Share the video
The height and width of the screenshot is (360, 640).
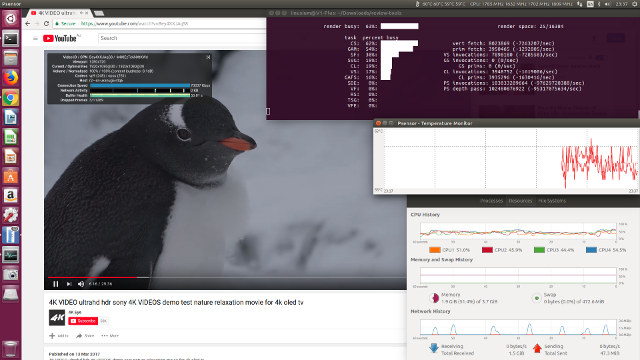pos(85,336)
